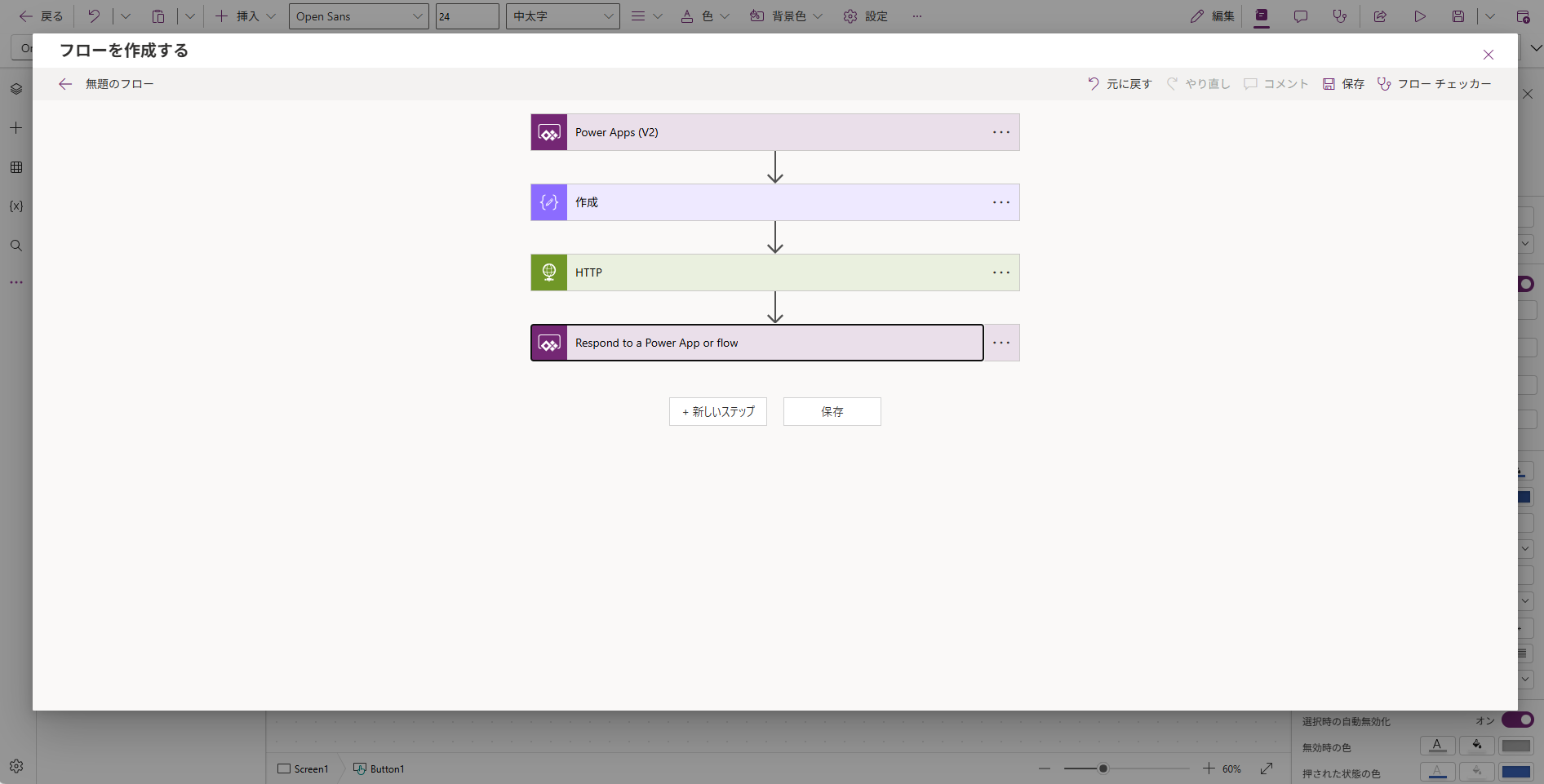
Task: Go back using the arrow beside 無題のフロー
Action: coord(65,84)
